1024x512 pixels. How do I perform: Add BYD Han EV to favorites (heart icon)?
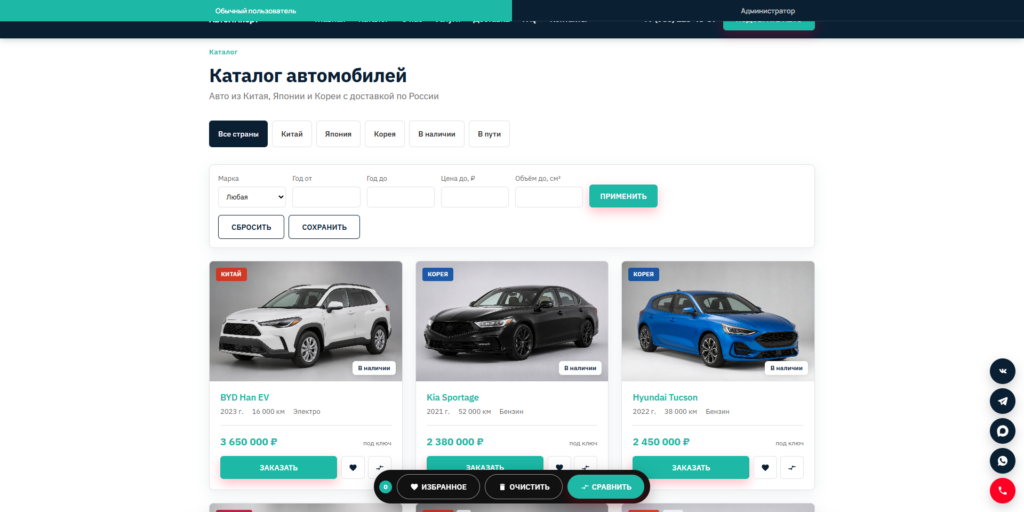353,468
